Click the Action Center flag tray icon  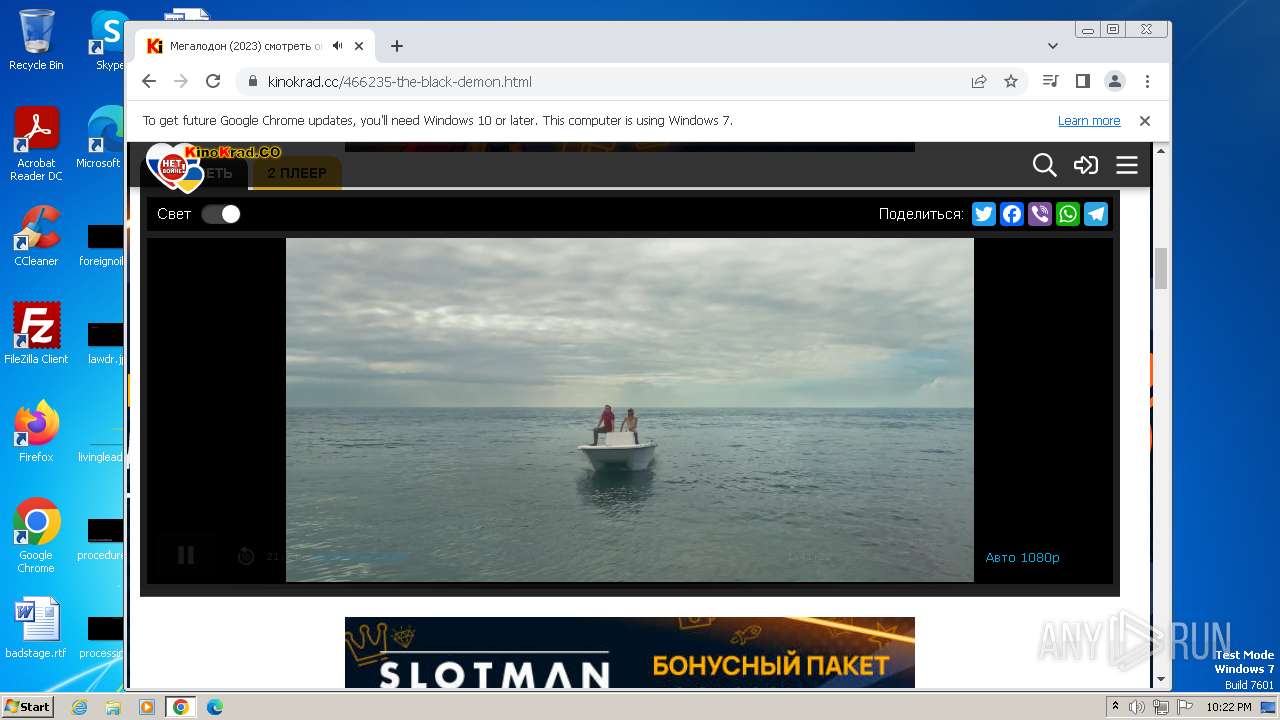point(1185,707)
